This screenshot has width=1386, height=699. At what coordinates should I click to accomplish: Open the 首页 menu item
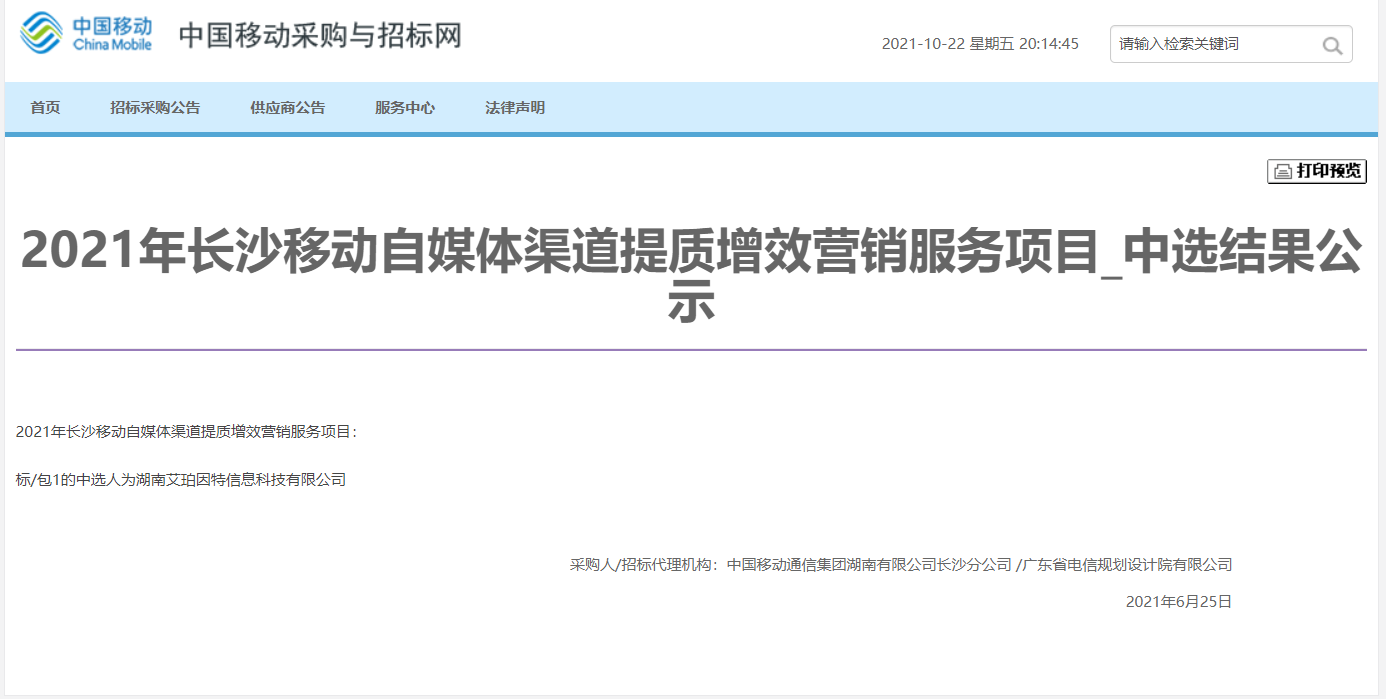tap(45, 108)
